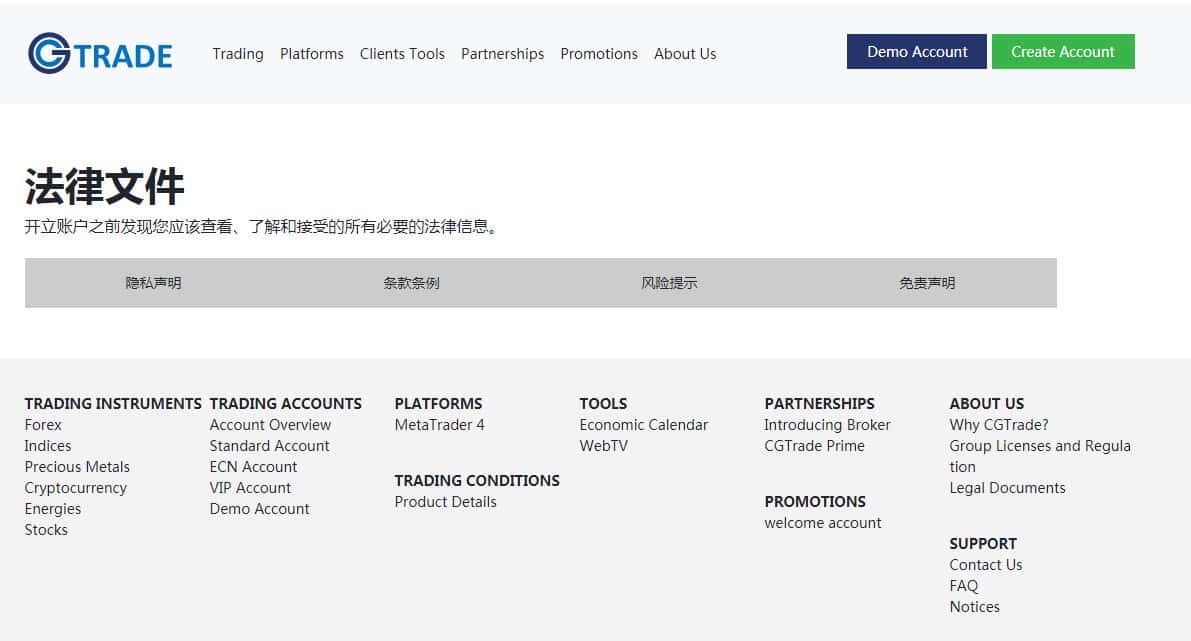Expand the Clients Tools menu
Viewport: 1191px width, 641px height.
pyautogui.click(x=402, y=54)
